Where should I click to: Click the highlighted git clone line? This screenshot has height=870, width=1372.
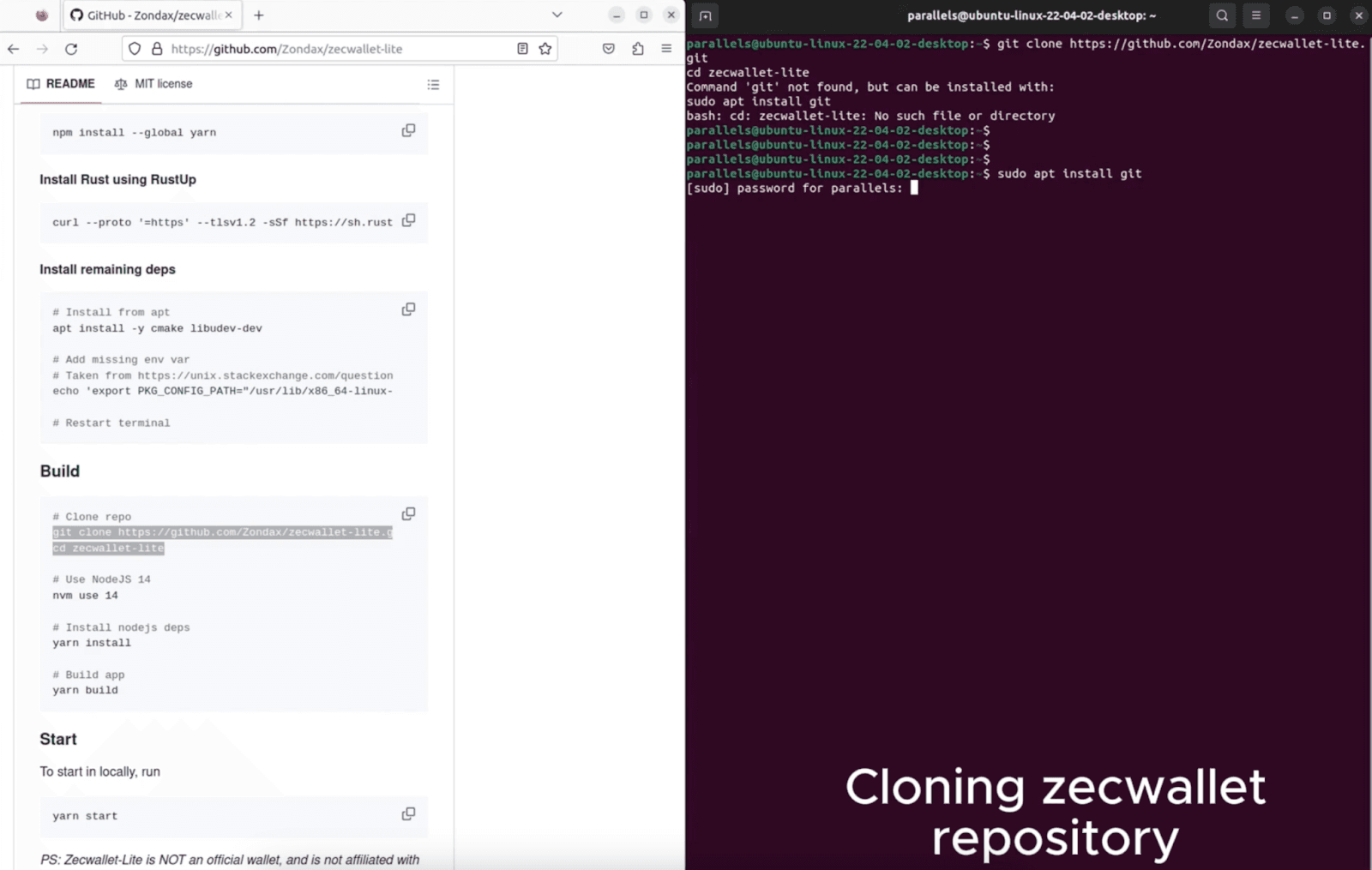222,532
